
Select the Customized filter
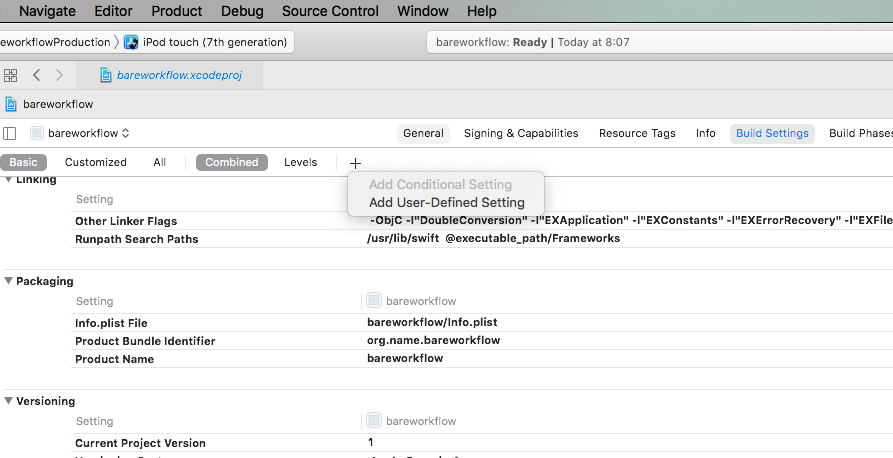(96, 162)
